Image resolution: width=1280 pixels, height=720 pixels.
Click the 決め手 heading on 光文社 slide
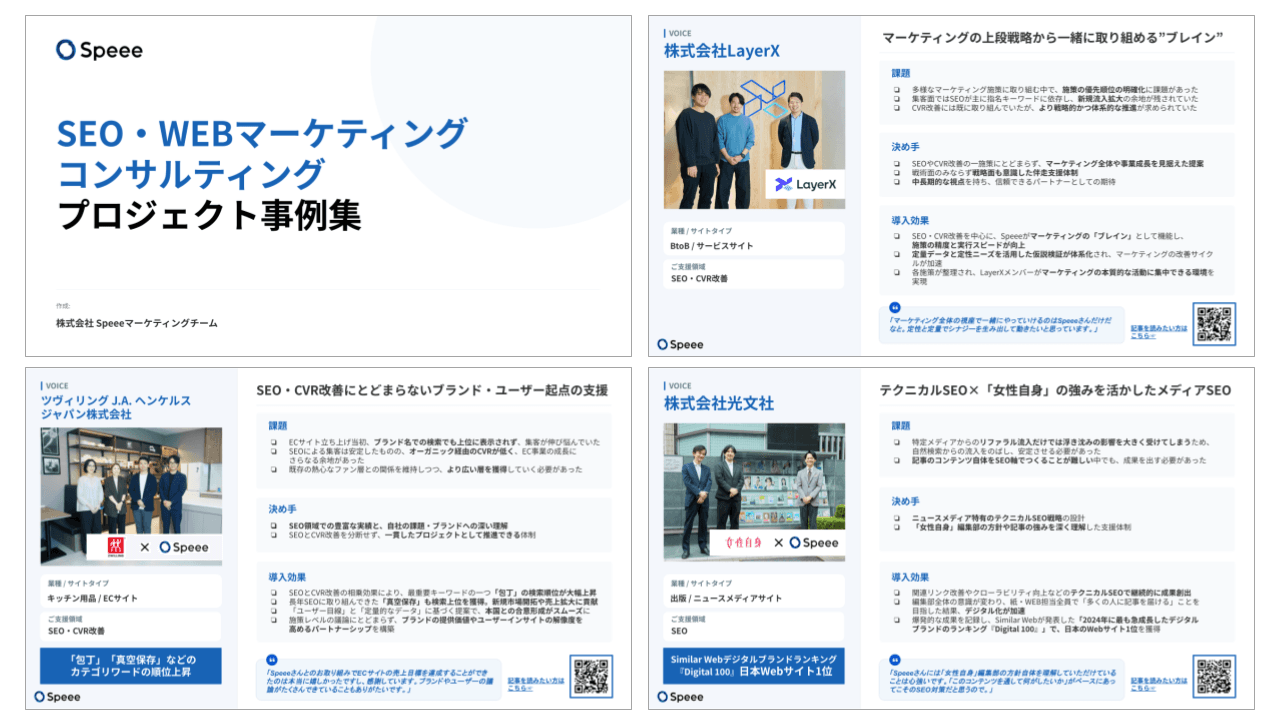[905, 501]
